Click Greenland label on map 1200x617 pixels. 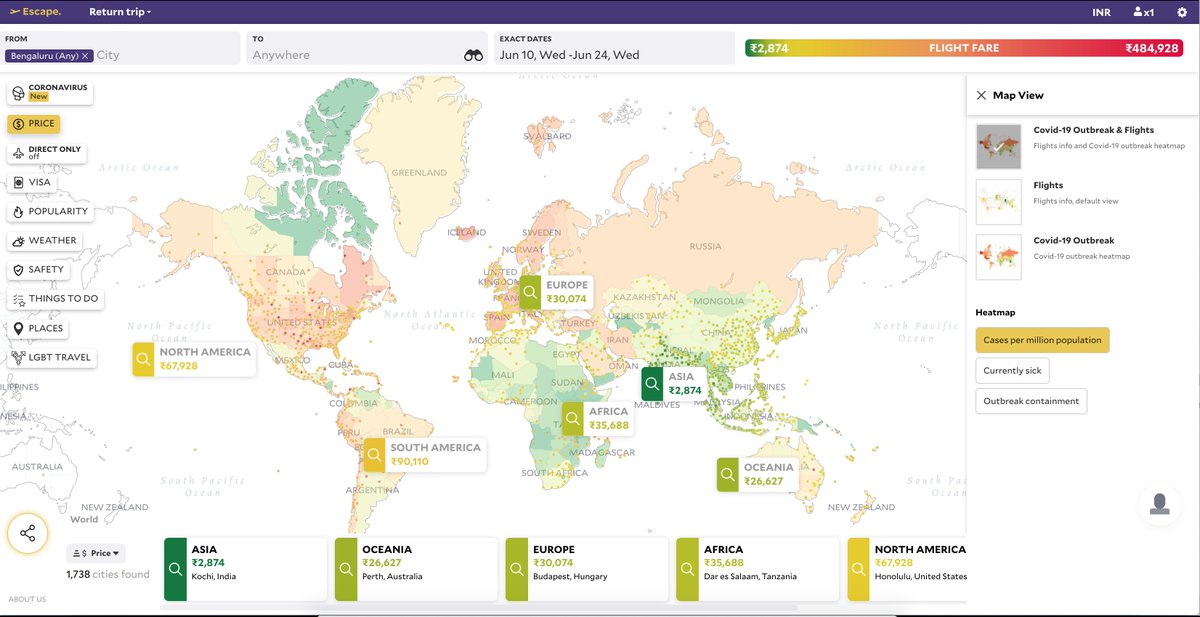419,172
